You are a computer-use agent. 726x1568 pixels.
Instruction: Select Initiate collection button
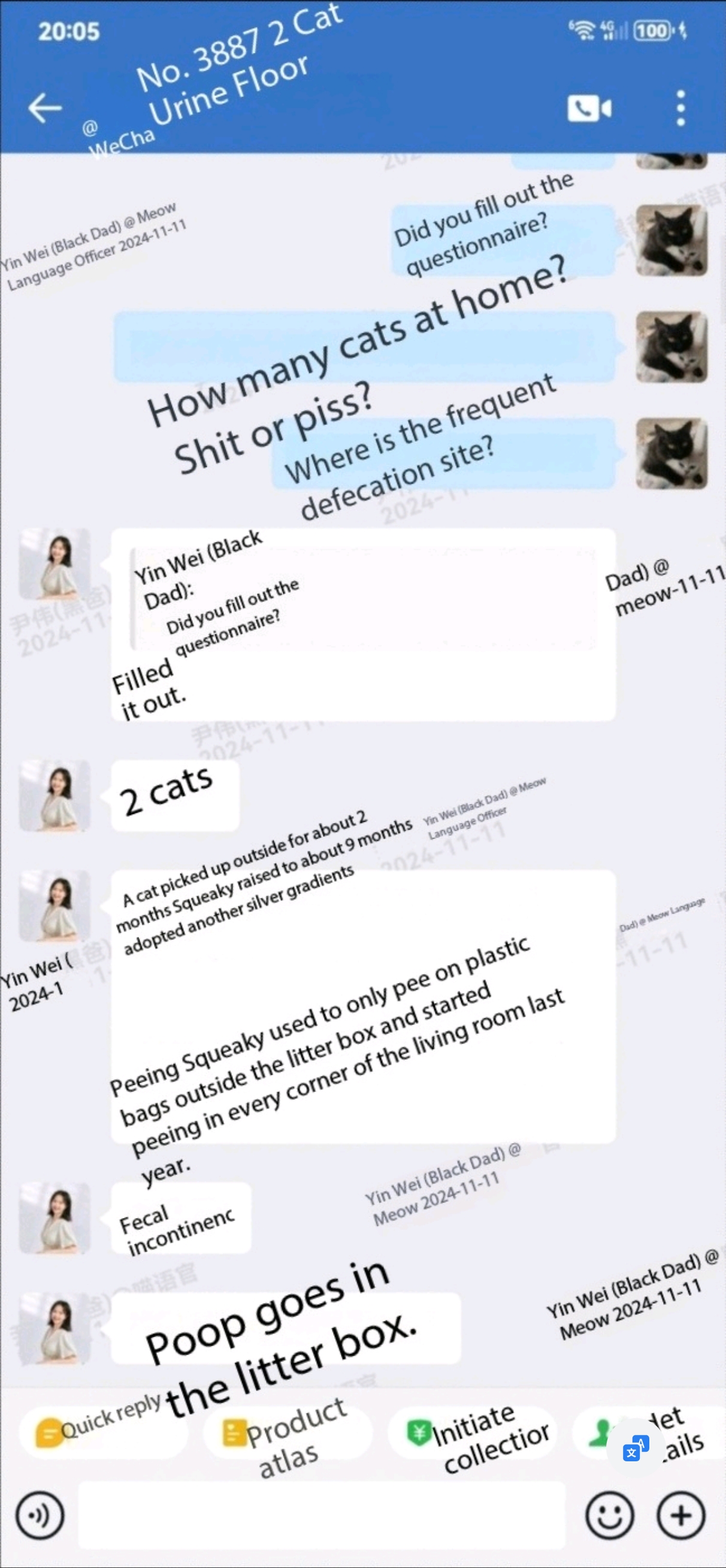pyautogui.click(x=472, y=1433)
